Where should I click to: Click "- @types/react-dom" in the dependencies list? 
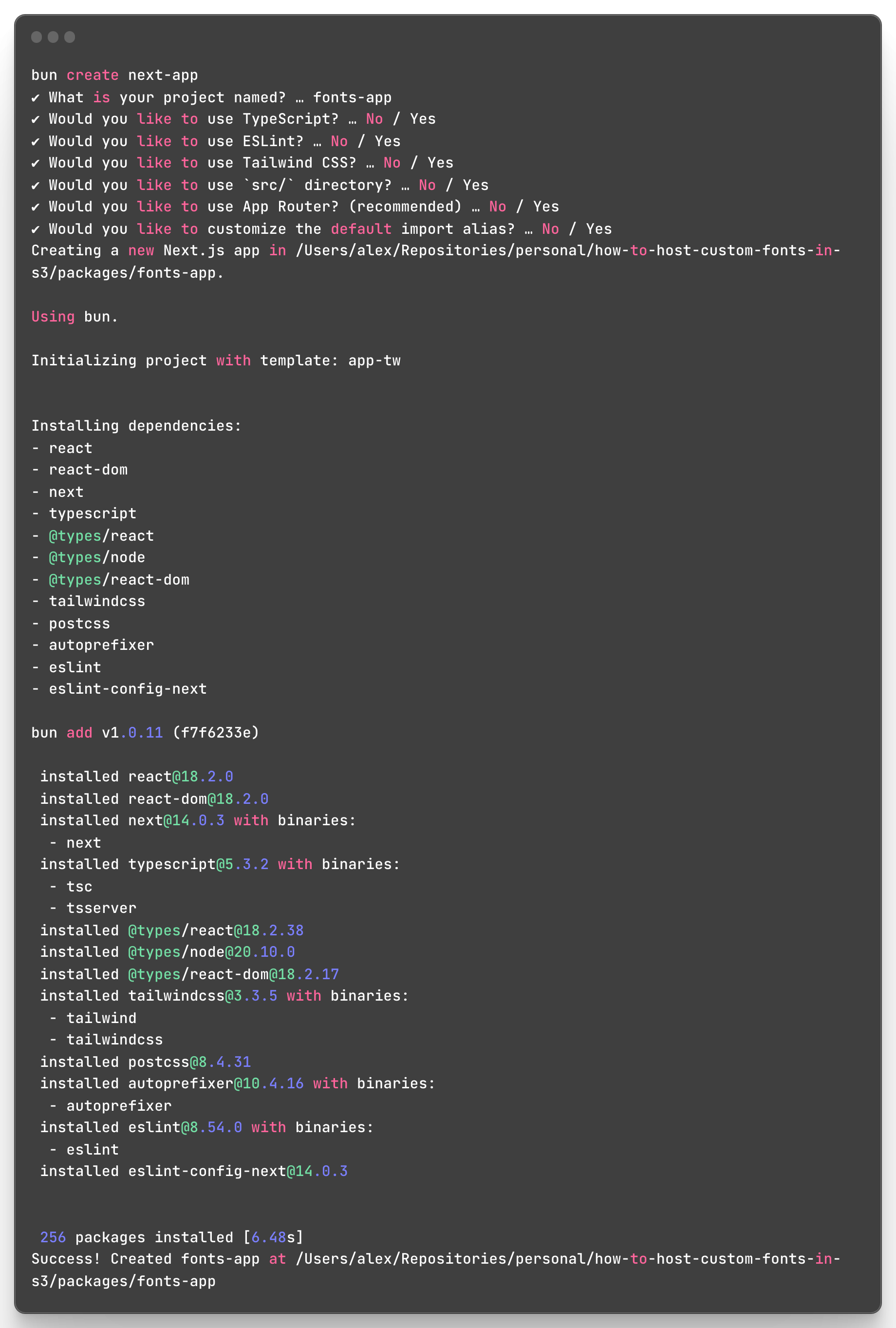click(110, 579)
